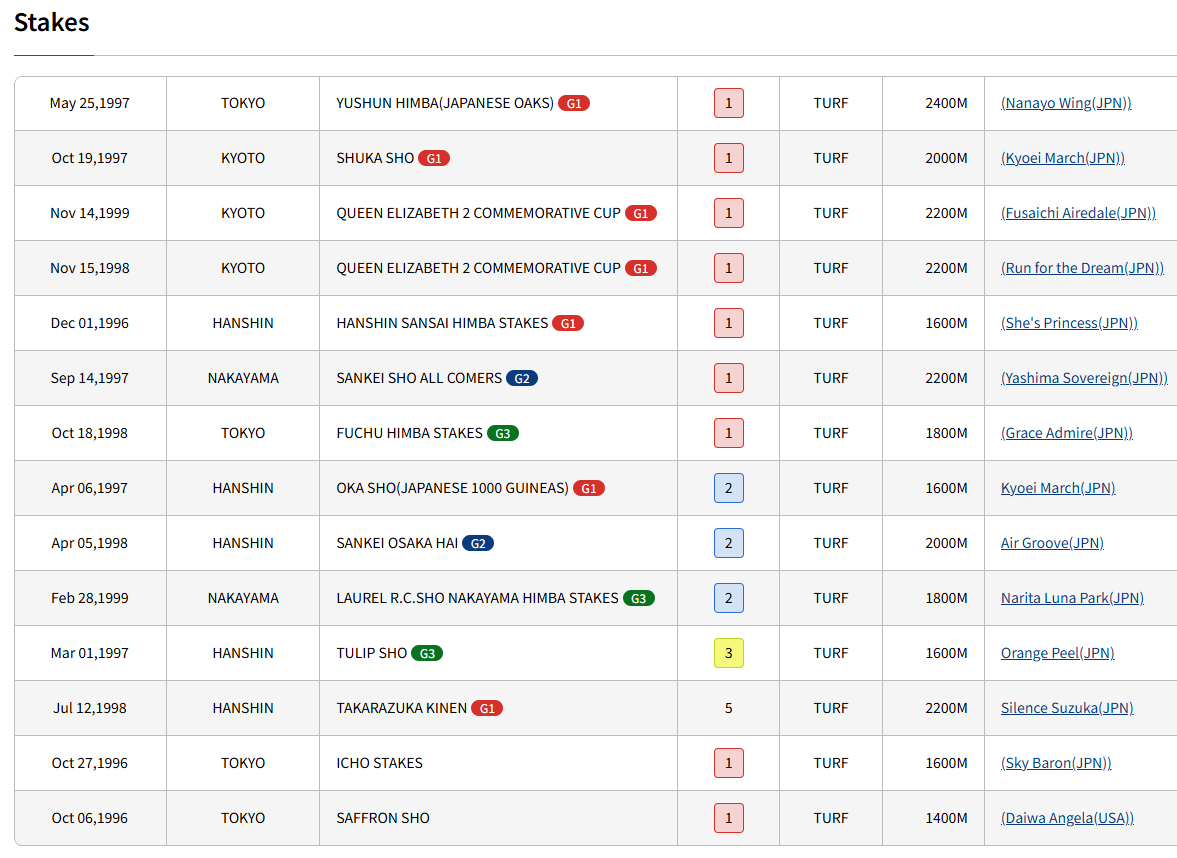Image resolution: width=1177 pixels, height=858 pixels.
Task: Click the TAKARAZUKA KINEN race name
Action: (402, 708)
